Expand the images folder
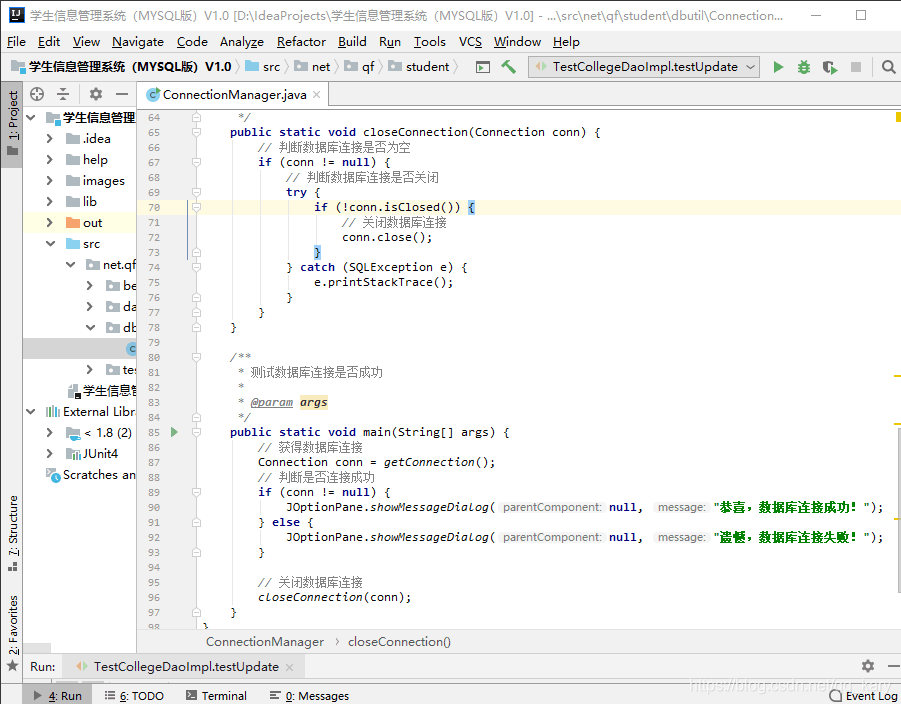Viewport: 901px width, 704px height. click(49, 180)
